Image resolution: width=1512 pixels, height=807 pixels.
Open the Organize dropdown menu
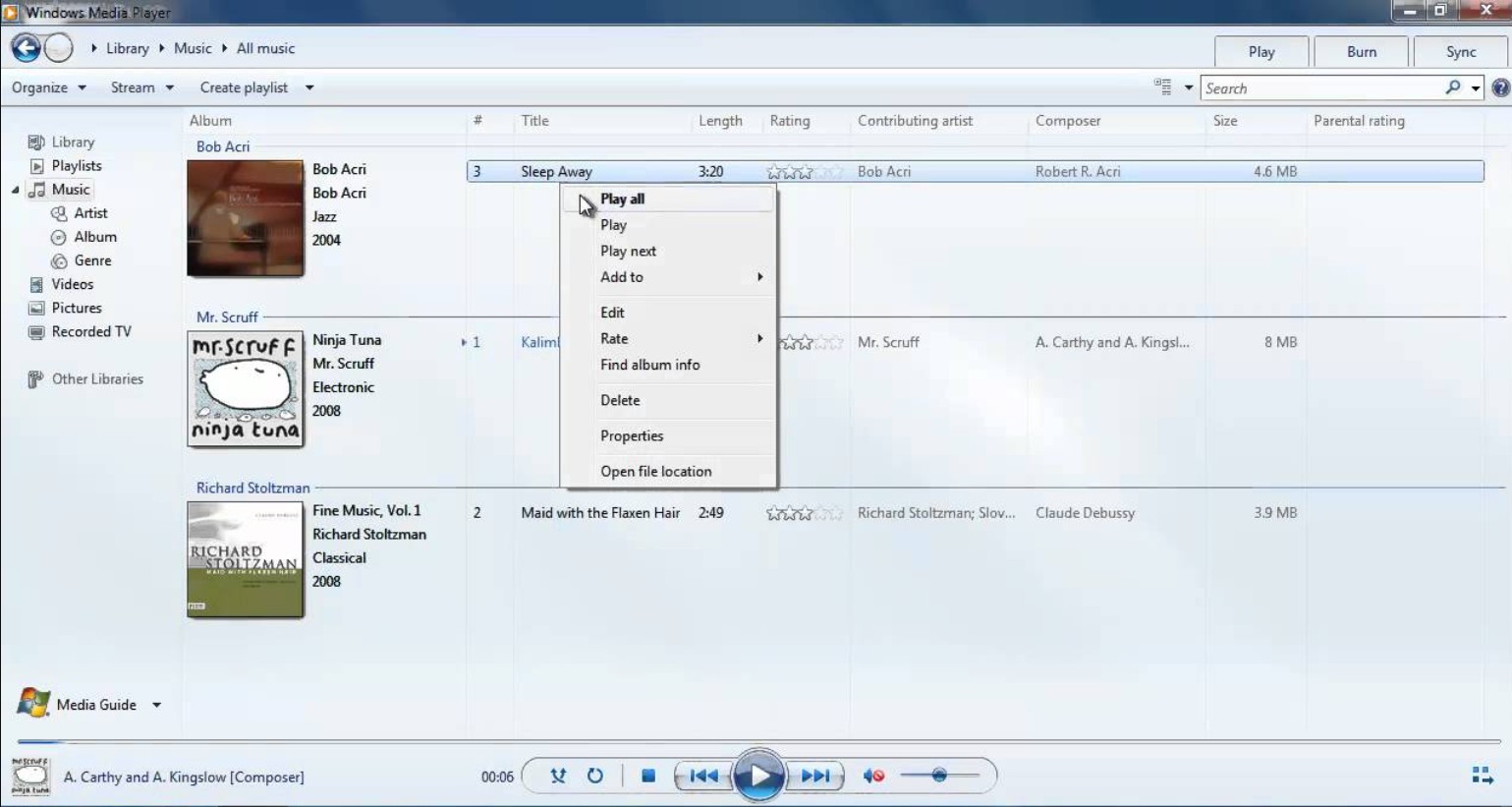tap(48, 87)
